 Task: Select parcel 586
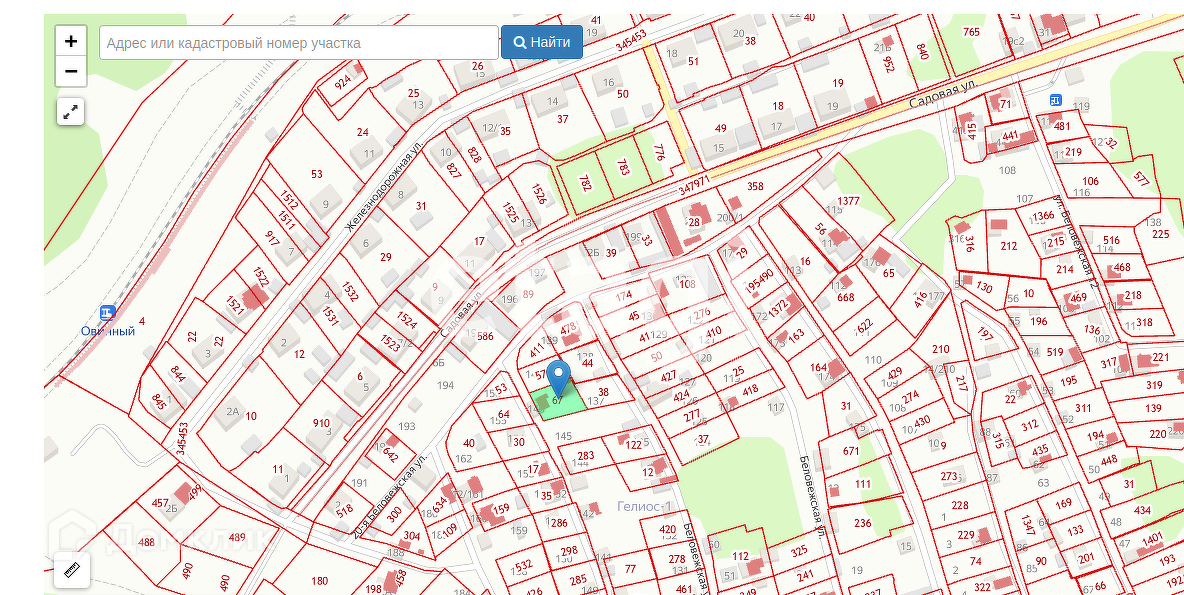(x=485, y=337)
